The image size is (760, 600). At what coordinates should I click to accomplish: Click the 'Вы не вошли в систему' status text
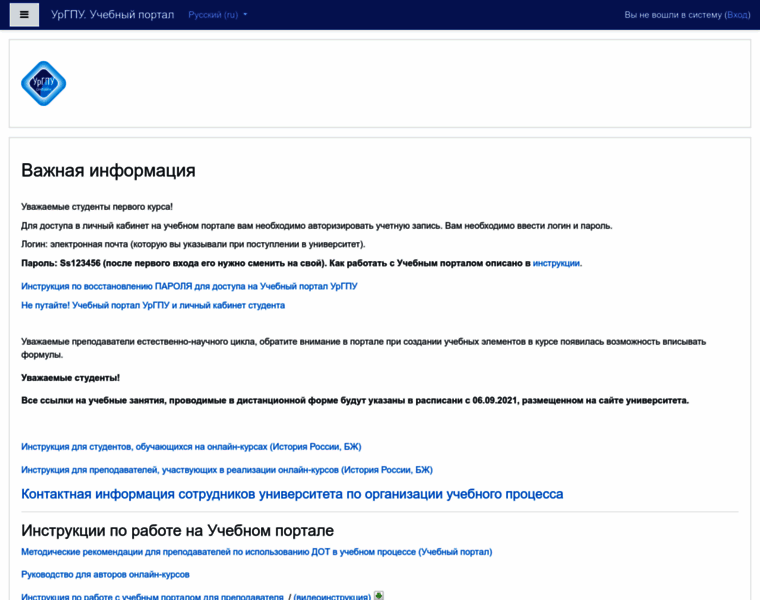click(672, 15)
